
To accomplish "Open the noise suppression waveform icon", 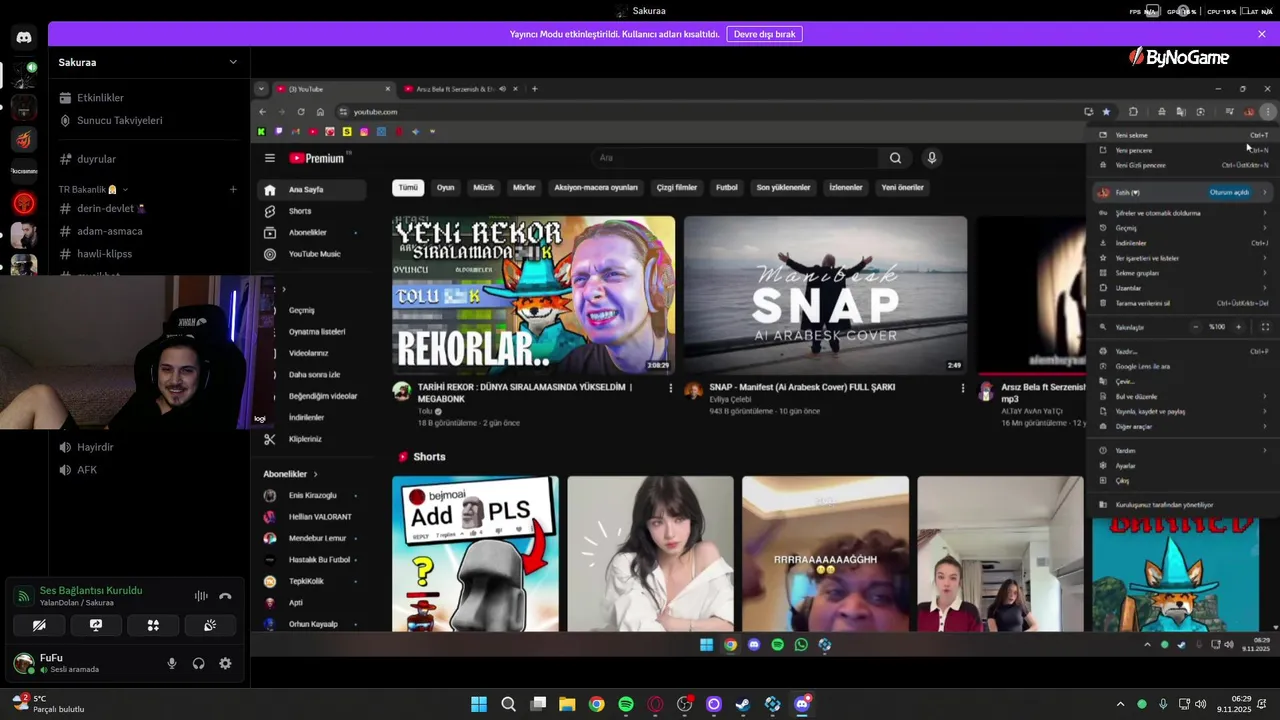I will 201,596.
